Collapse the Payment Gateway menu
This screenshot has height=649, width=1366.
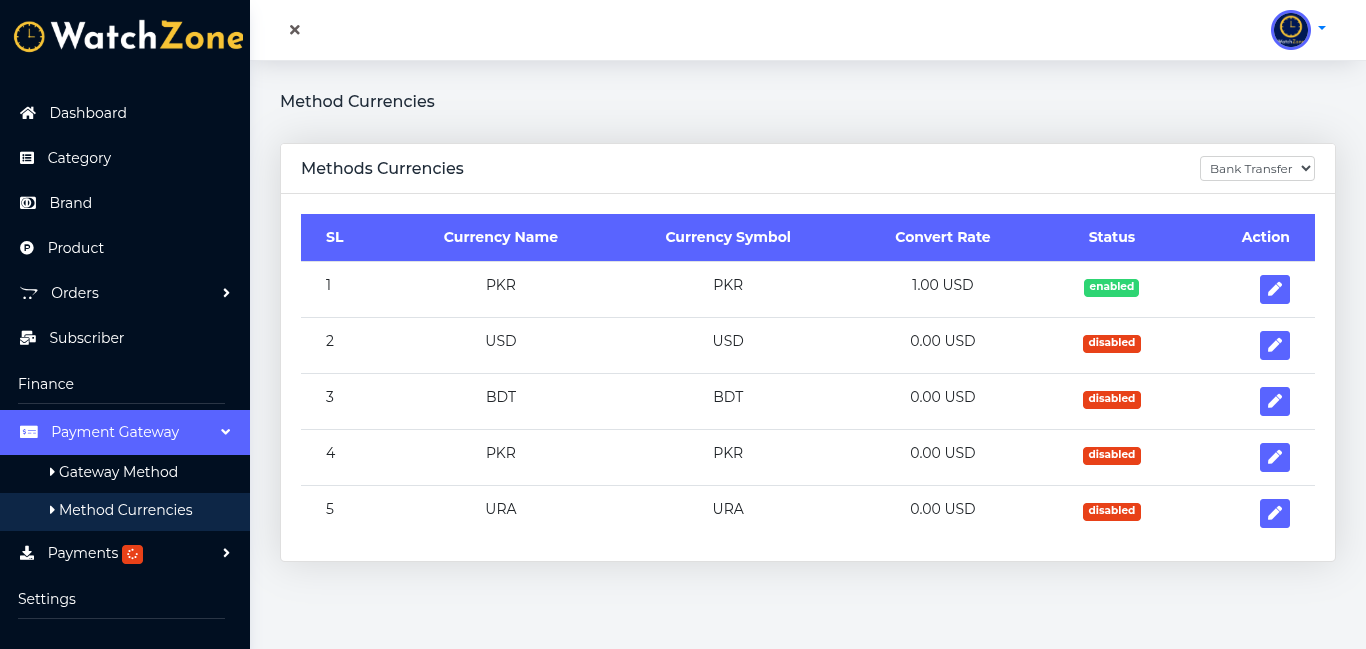point(226,432)
